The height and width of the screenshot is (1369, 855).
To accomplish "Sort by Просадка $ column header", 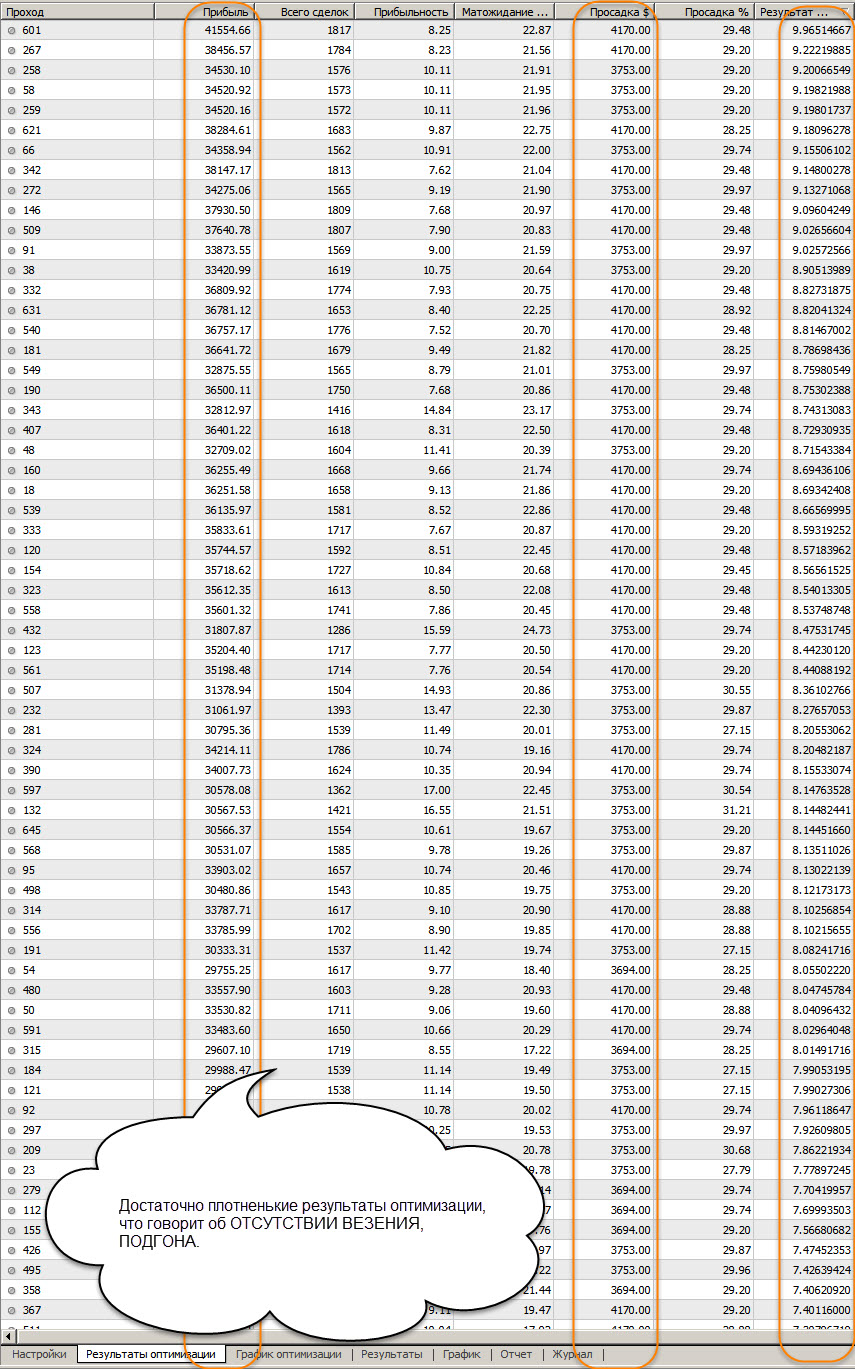I will pyautogui.click(x=604, y=12).
